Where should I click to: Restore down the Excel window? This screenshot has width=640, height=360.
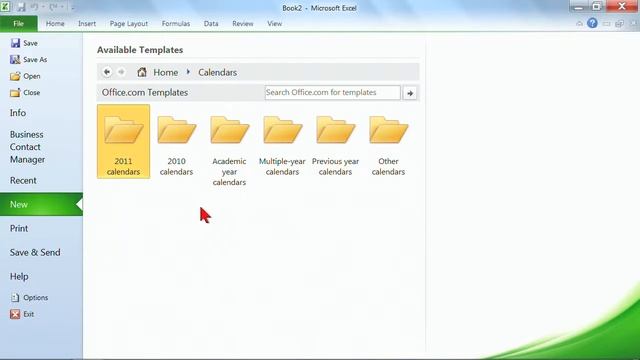[x=596, y=7]
